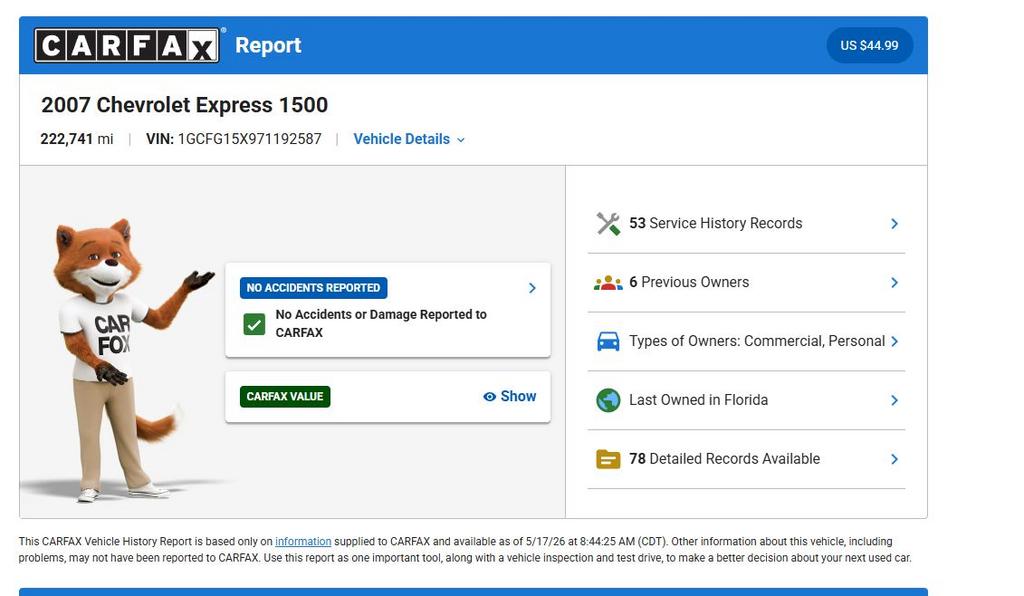This screenshot has height=596, width=1024.
Task: Click the US $44.99 price button
Action: [869, 45]
